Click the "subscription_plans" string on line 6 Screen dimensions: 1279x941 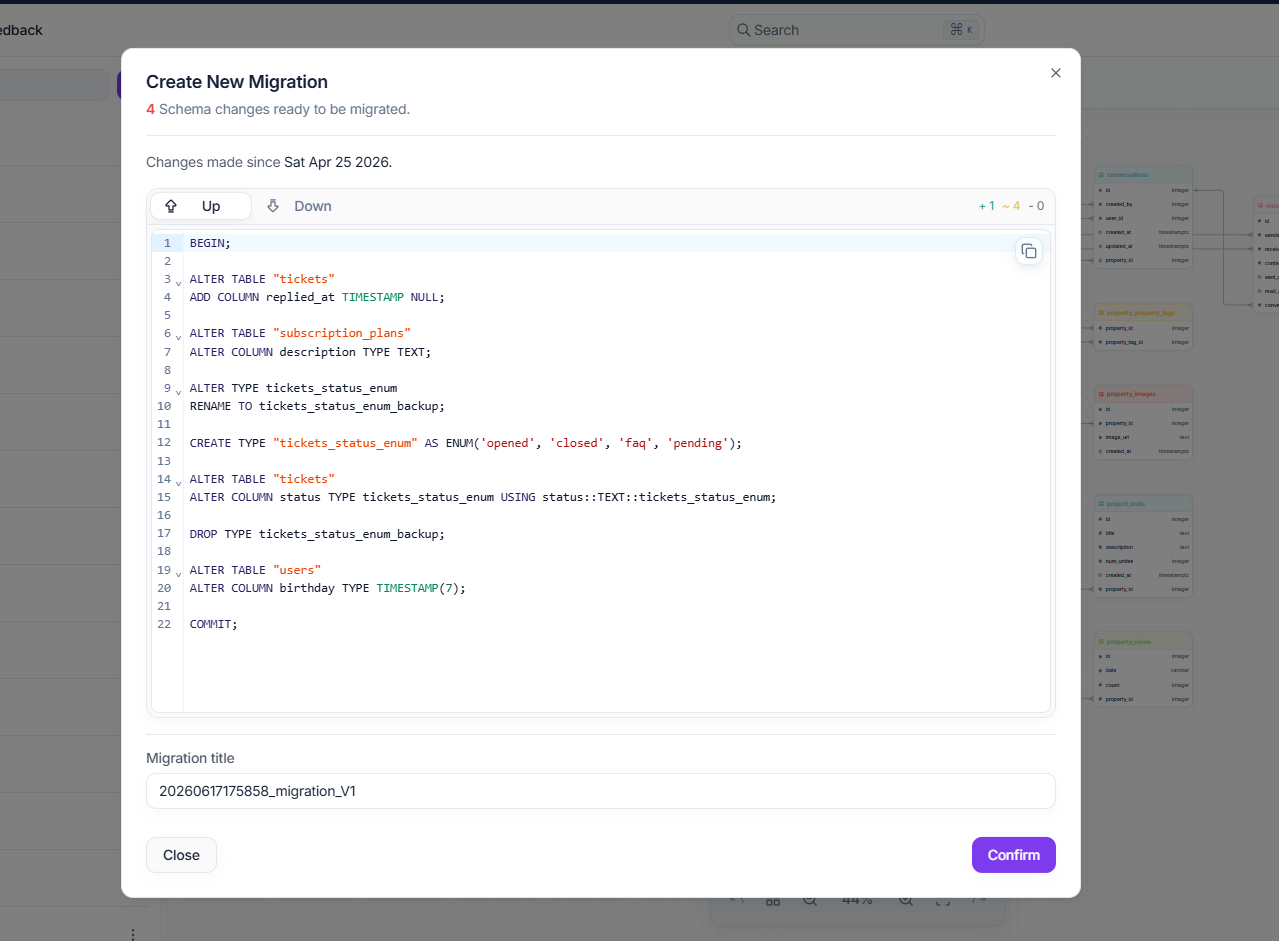[342, 333]
